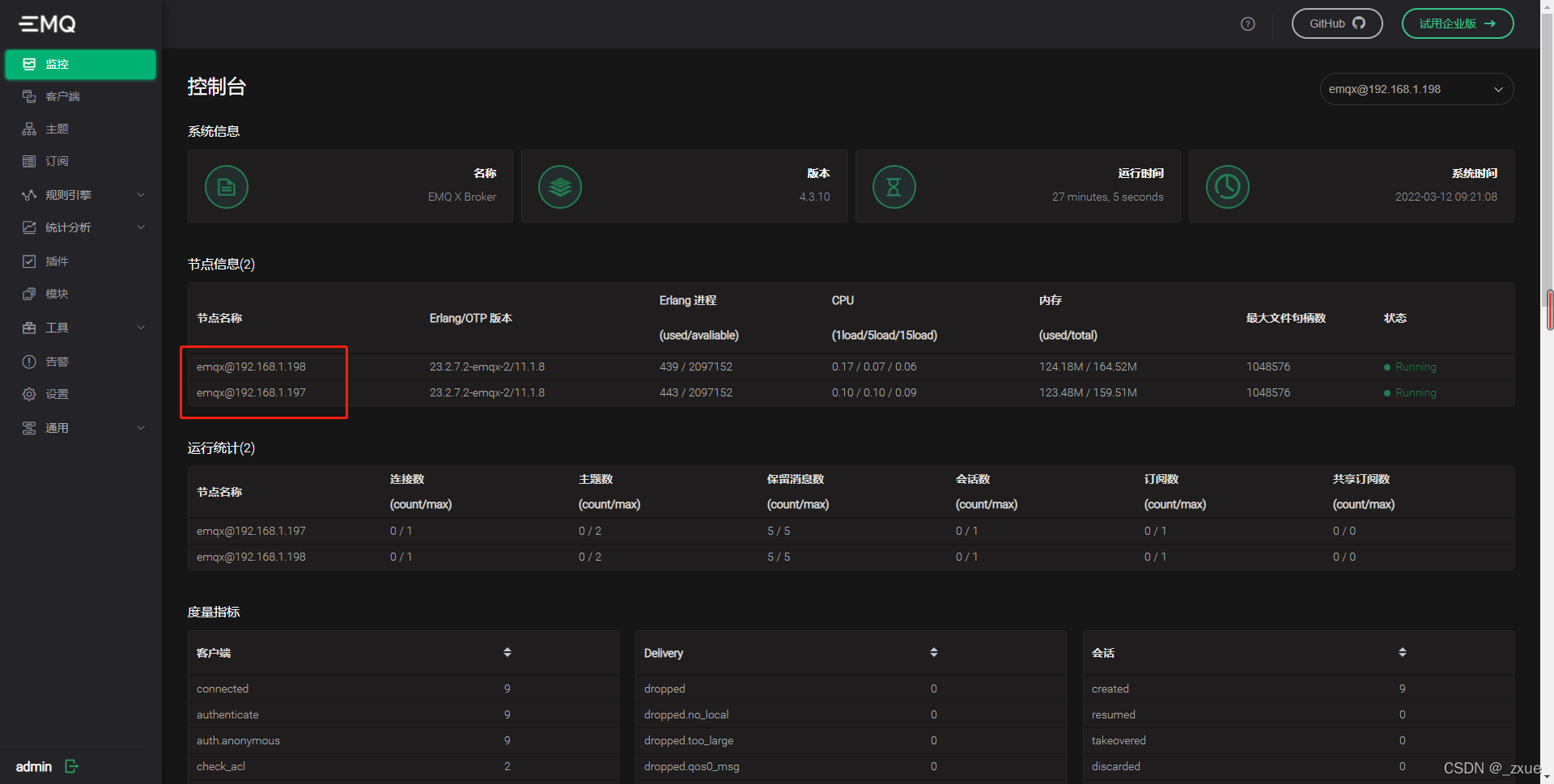This screenshot has width=1554, height=784.
Task: Open the help question mark icon
Action: tap(1248, 23)
